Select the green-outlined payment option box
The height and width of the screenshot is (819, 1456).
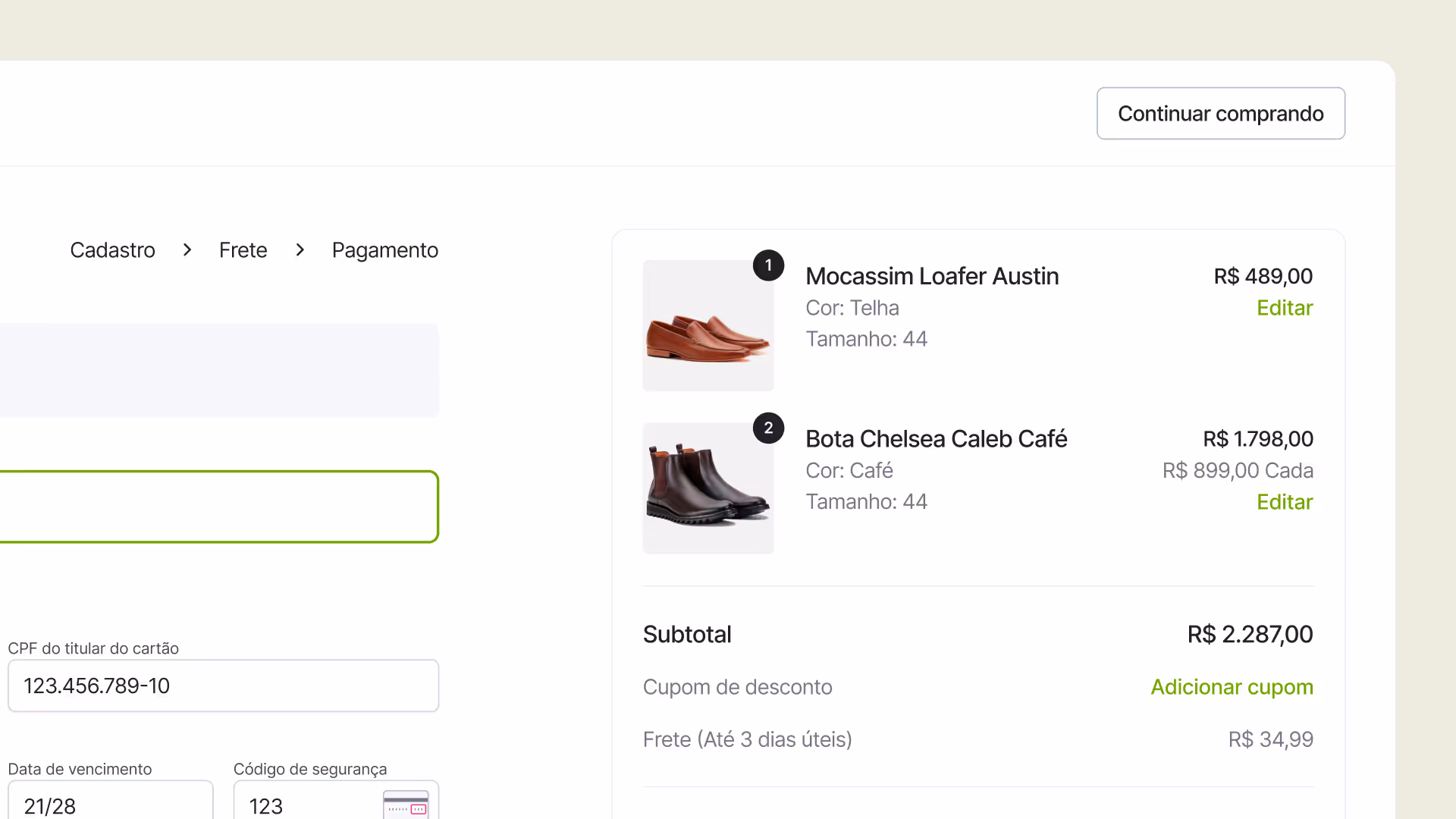[x=218, y=507]
